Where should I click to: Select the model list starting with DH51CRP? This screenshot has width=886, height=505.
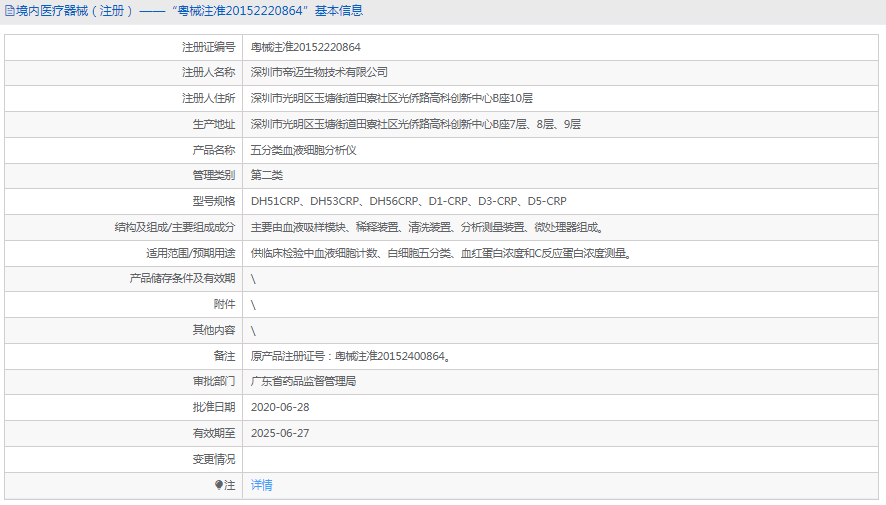tap(409, 201)
